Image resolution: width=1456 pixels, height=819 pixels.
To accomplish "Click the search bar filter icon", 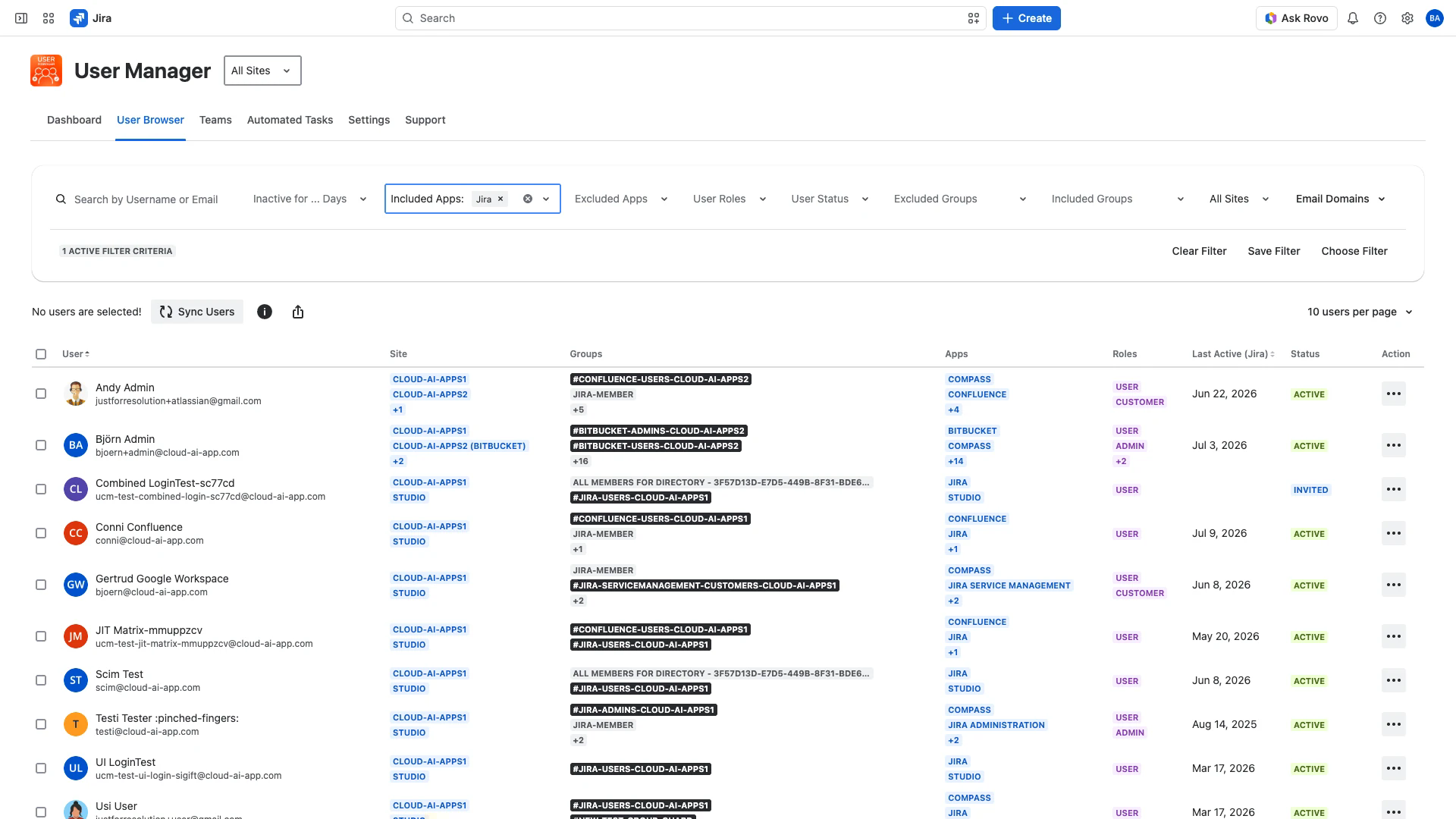I will pos(974,18).
